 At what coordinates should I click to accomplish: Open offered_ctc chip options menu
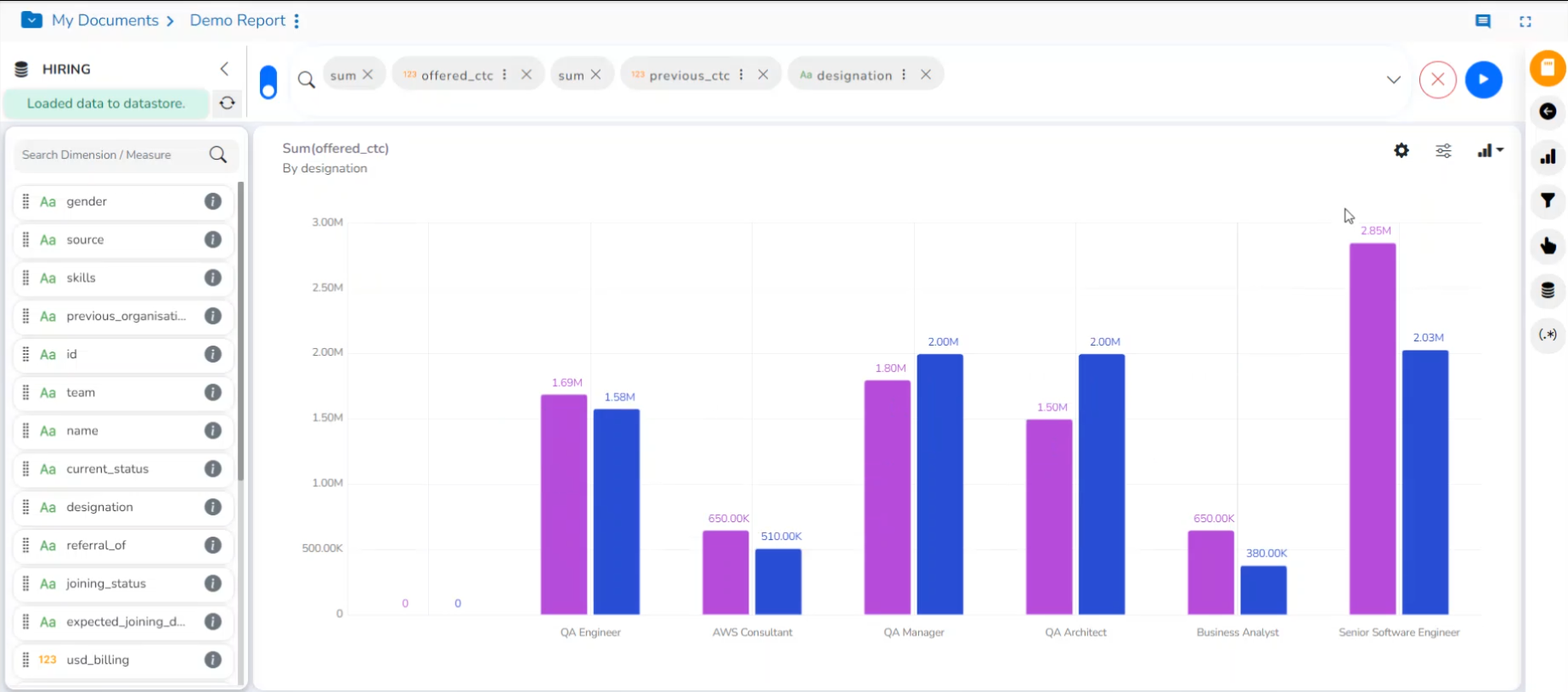[505, 75]
